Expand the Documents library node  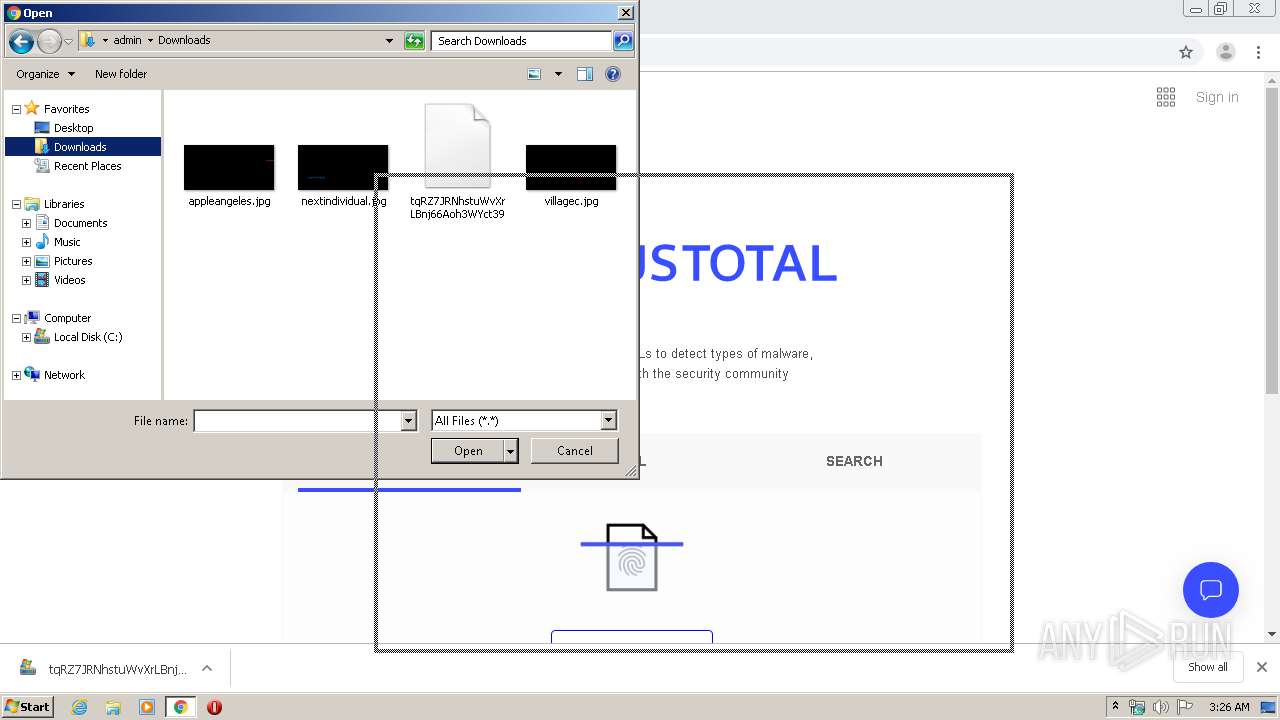coord(26,223)
